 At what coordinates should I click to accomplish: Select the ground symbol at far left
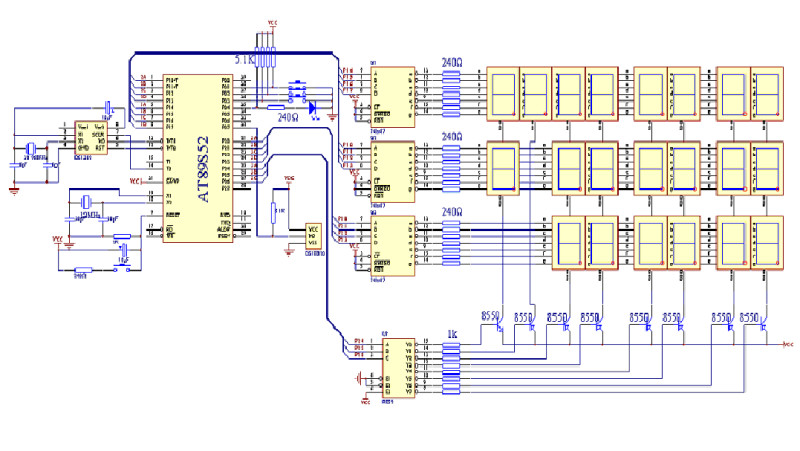(x=12, y=188)
